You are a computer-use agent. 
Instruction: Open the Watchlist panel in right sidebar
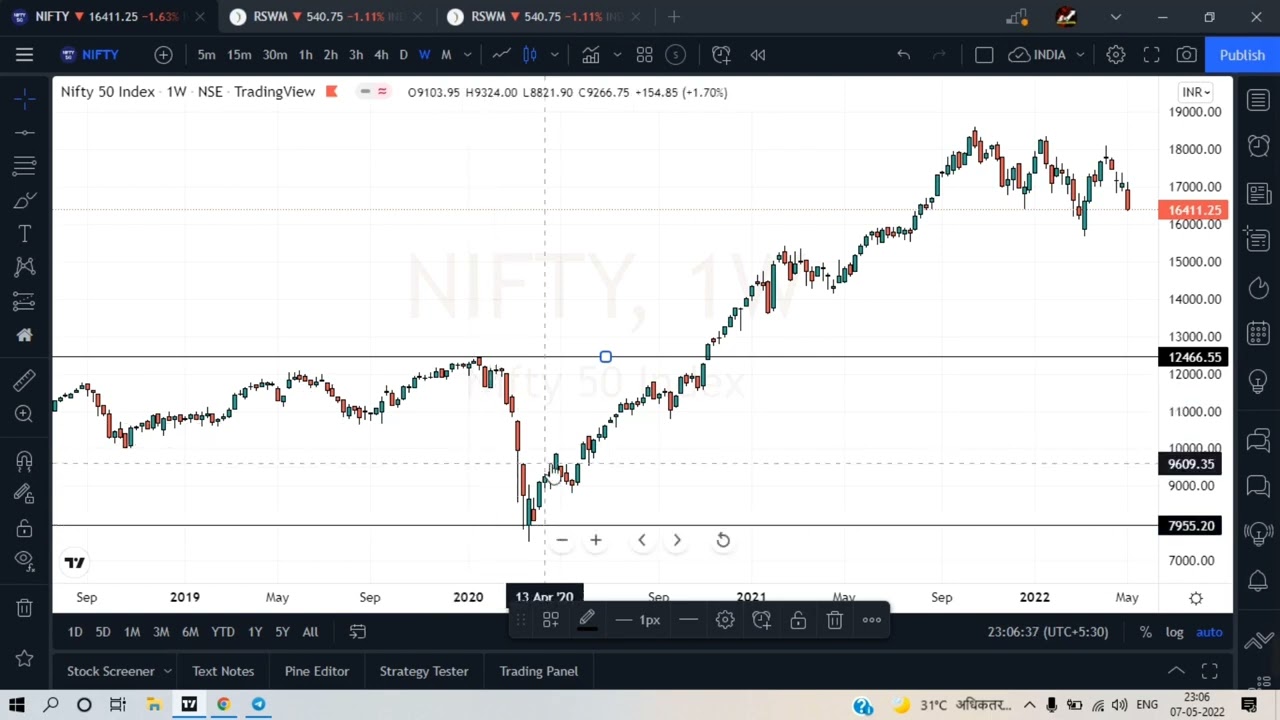tap(1258, 99)
